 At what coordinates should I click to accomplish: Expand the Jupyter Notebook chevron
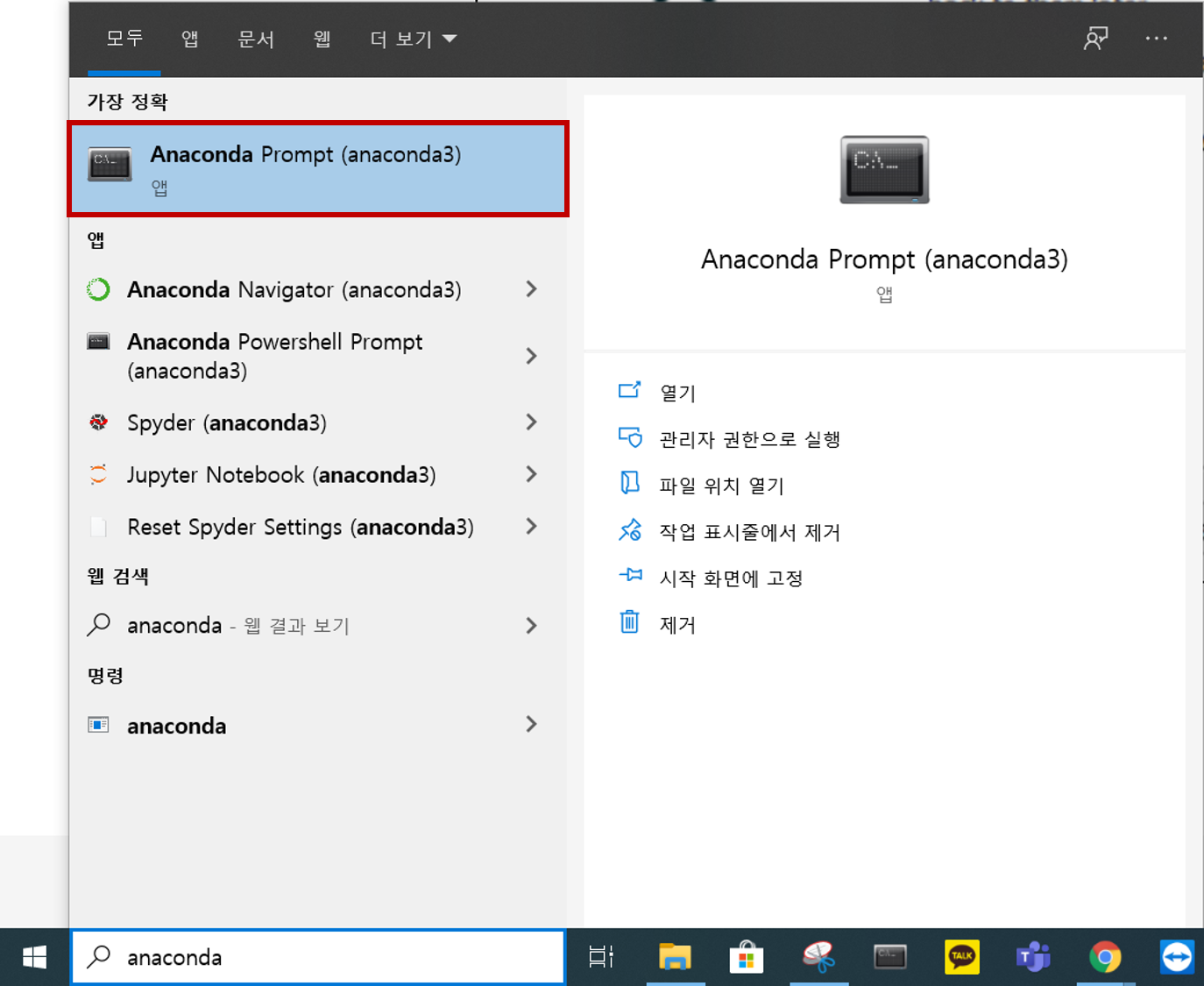[x=531, y=474]
